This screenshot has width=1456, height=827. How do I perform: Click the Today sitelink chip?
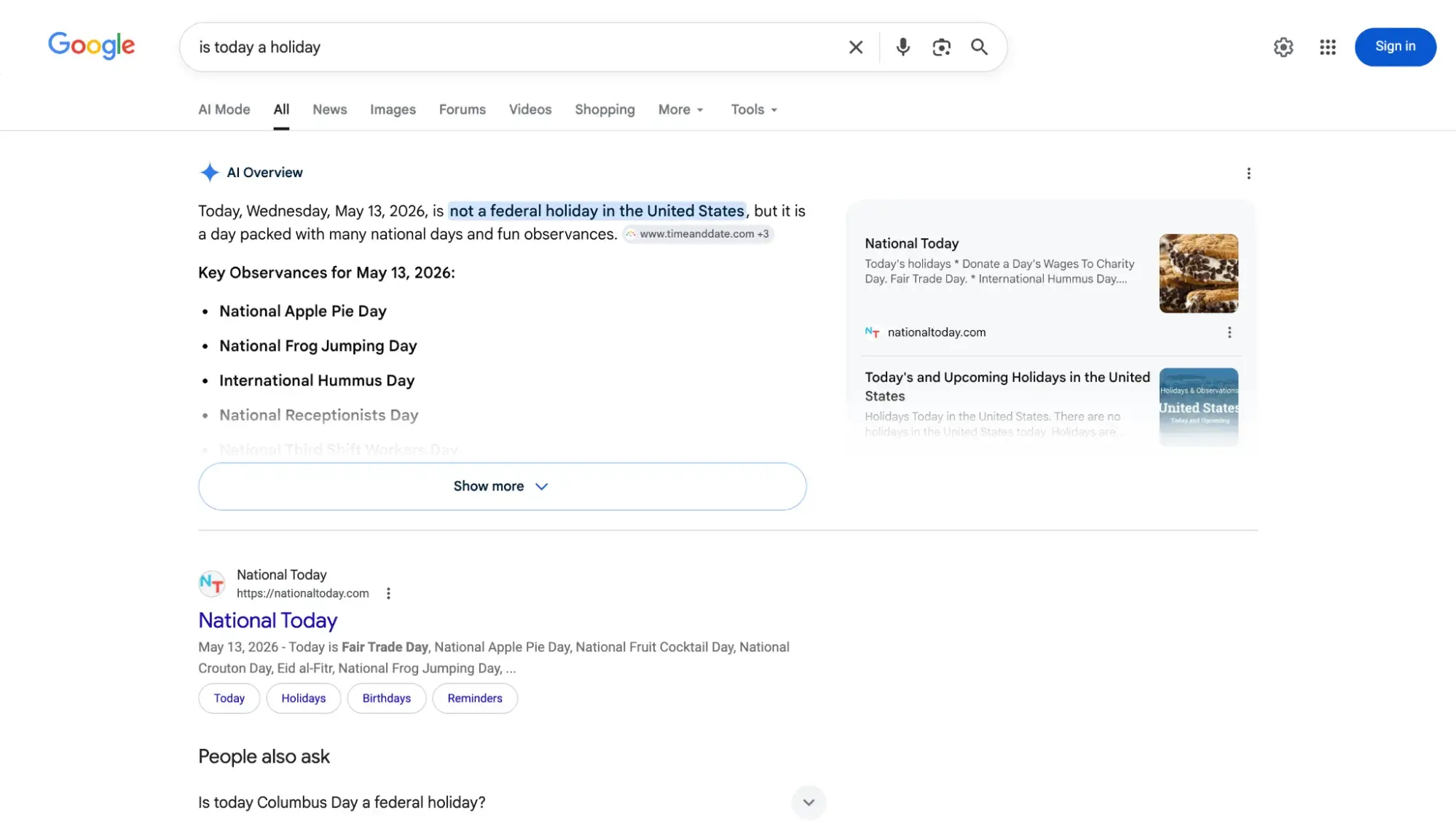[229, 698]
